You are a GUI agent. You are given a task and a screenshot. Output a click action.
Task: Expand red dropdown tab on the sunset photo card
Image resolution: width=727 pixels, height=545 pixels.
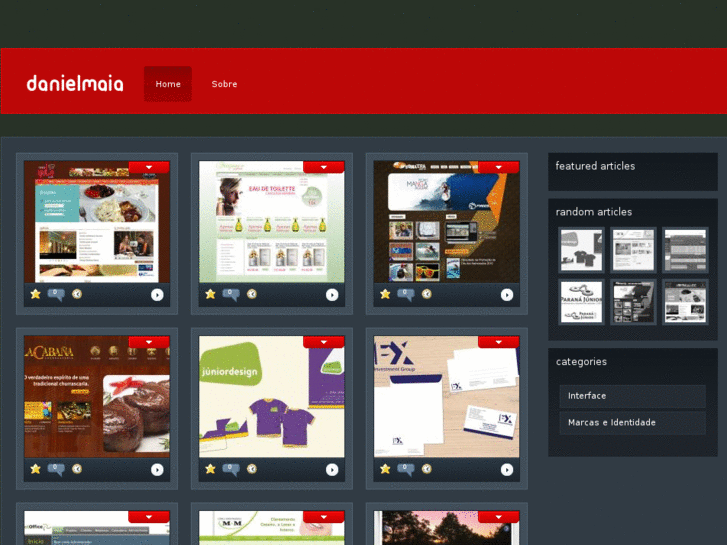coord(498,517)
